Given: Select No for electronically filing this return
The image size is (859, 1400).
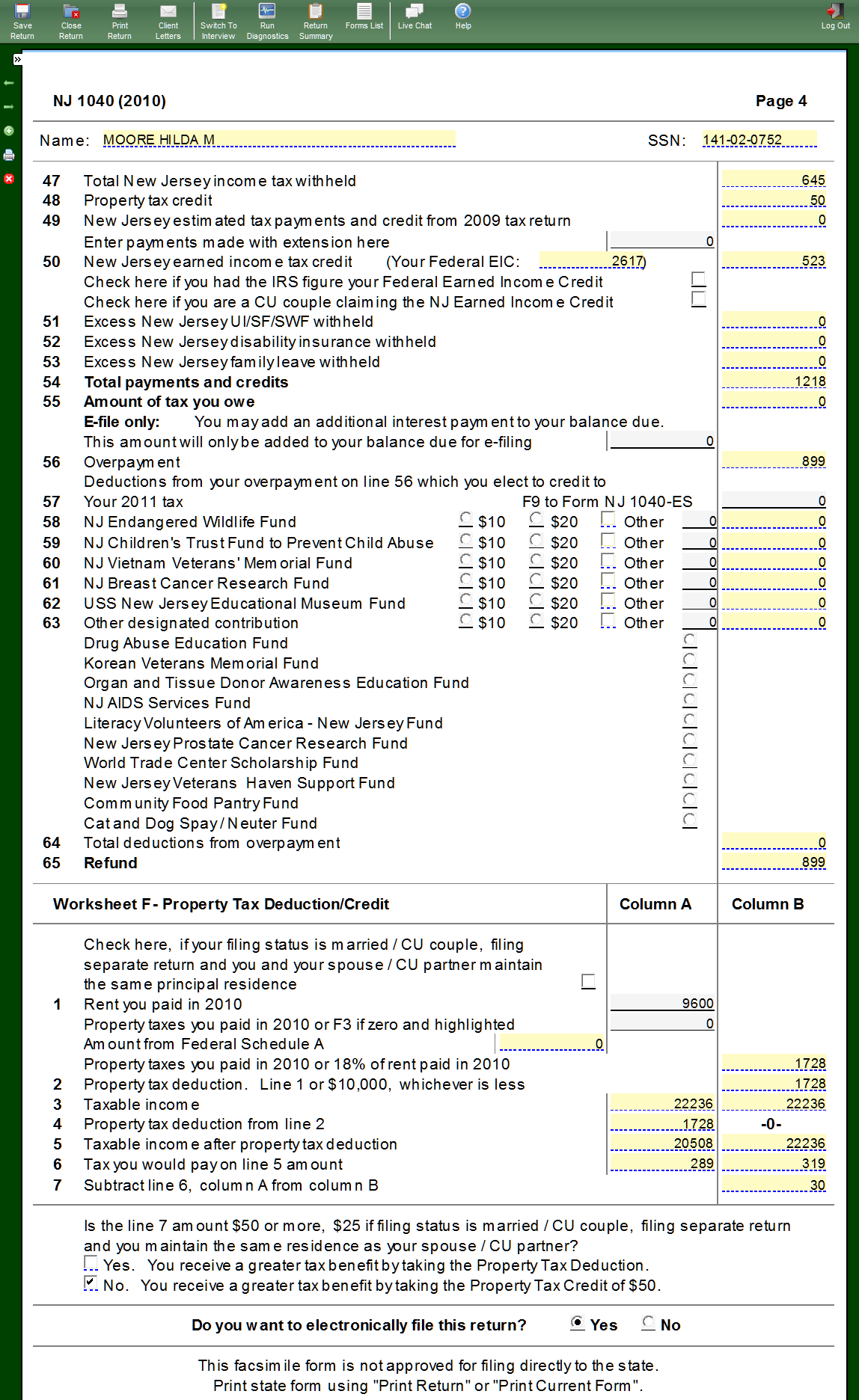Looking at the screenshot, I should pyautogui.click(x=649, y=1323).
